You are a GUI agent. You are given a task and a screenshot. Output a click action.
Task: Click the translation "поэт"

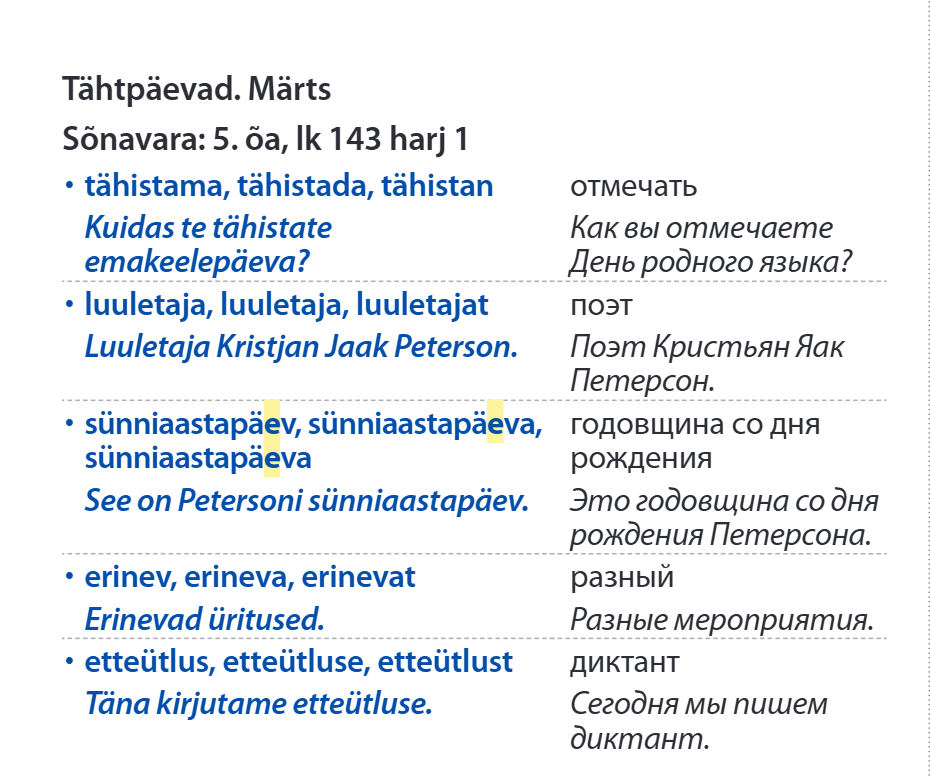(601, 304)
